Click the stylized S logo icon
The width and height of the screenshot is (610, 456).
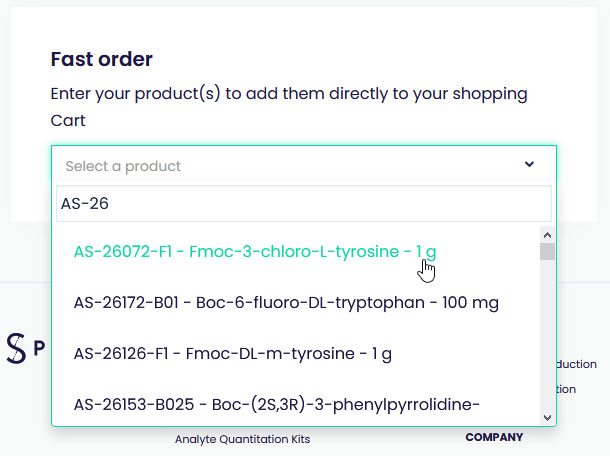(x=16, y=348)
